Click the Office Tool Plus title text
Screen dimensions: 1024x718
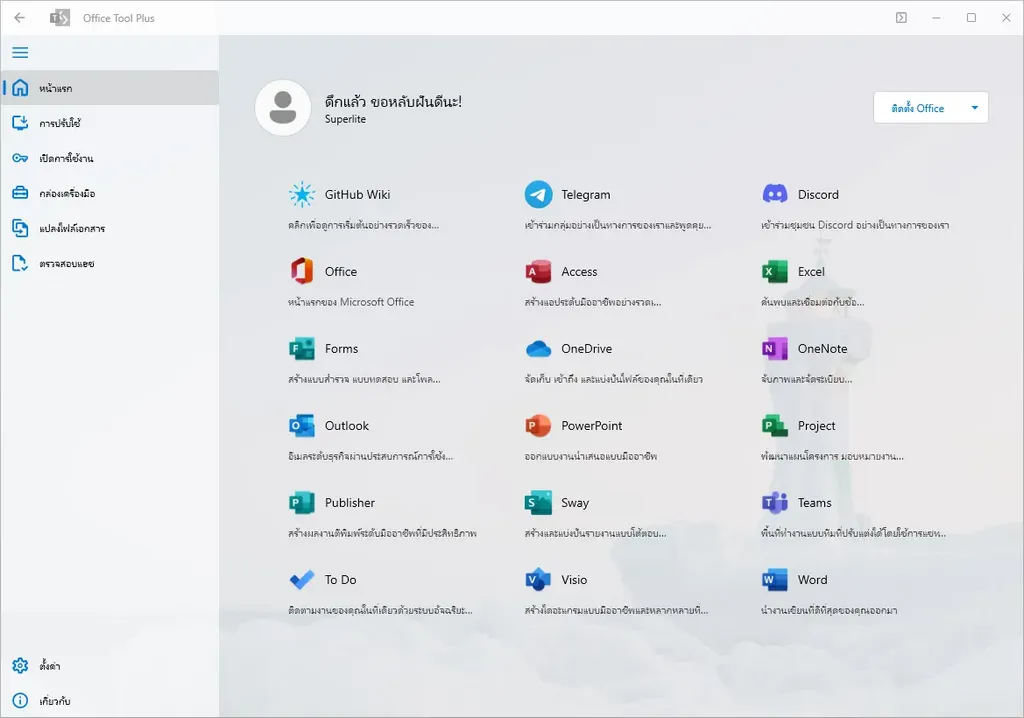tap(119, 18)
